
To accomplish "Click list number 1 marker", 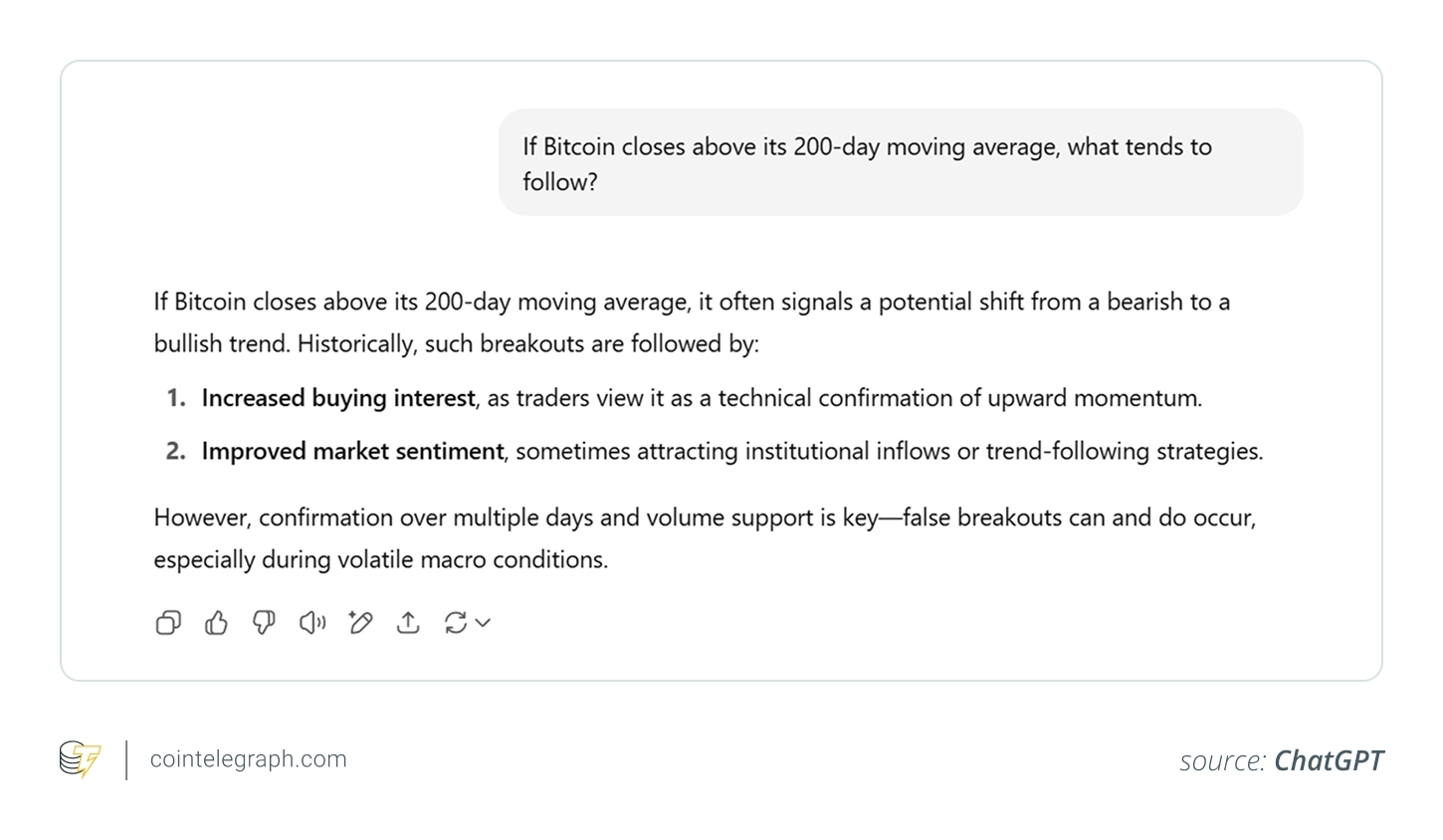I will click(176, 398).
